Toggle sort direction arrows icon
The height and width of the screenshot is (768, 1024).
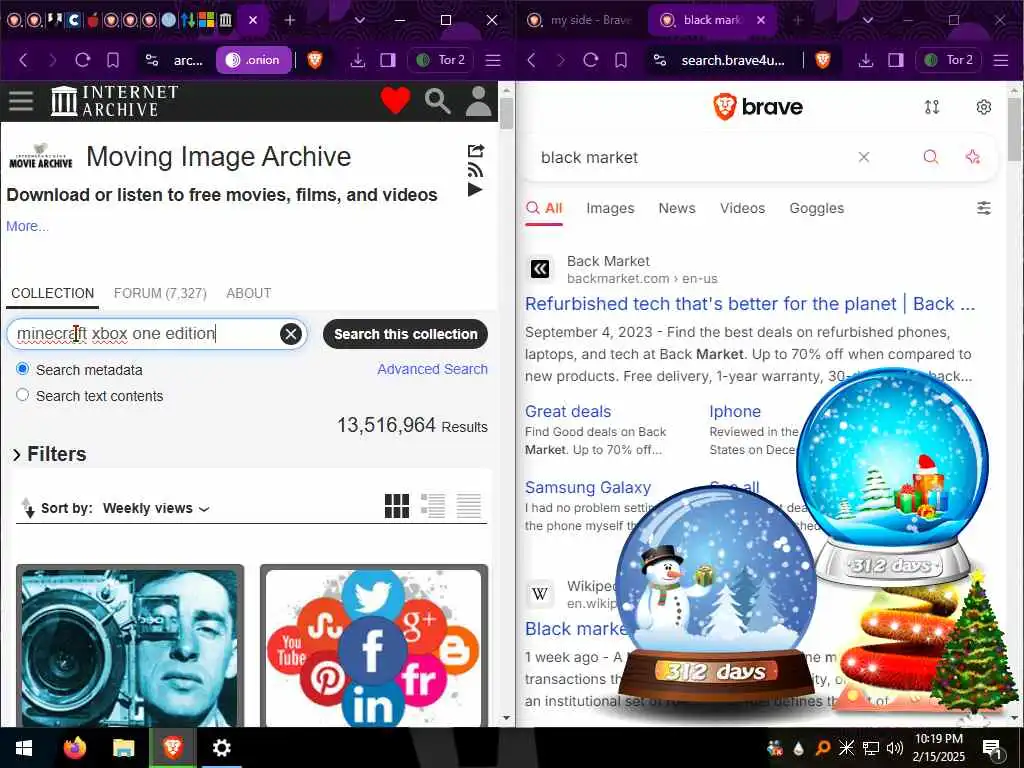[27, 507]
